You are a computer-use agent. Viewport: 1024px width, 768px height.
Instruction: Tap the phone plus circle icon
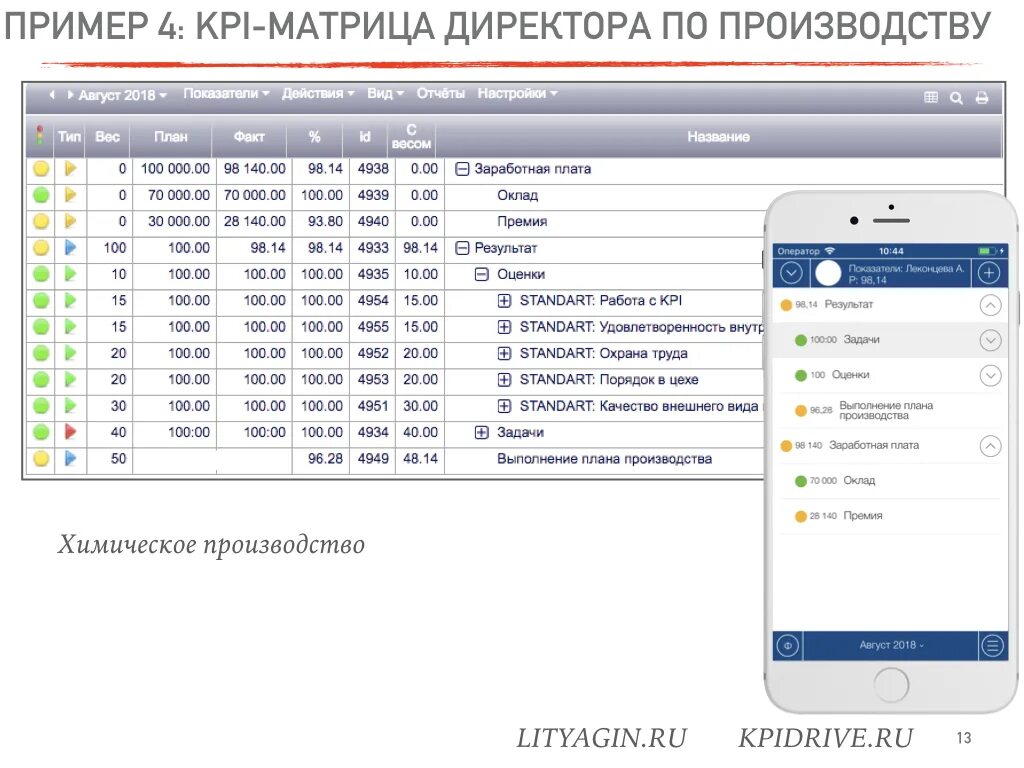pyautogui.click(x=989, y=273)
